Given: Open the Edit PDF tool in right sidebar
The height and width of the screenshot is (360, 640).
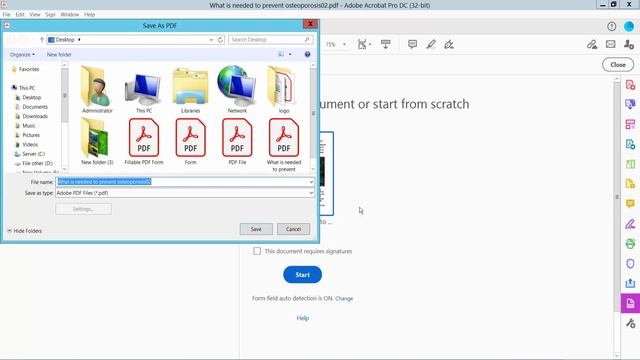Looking at the screenshot, I should (x=630, y=144).
